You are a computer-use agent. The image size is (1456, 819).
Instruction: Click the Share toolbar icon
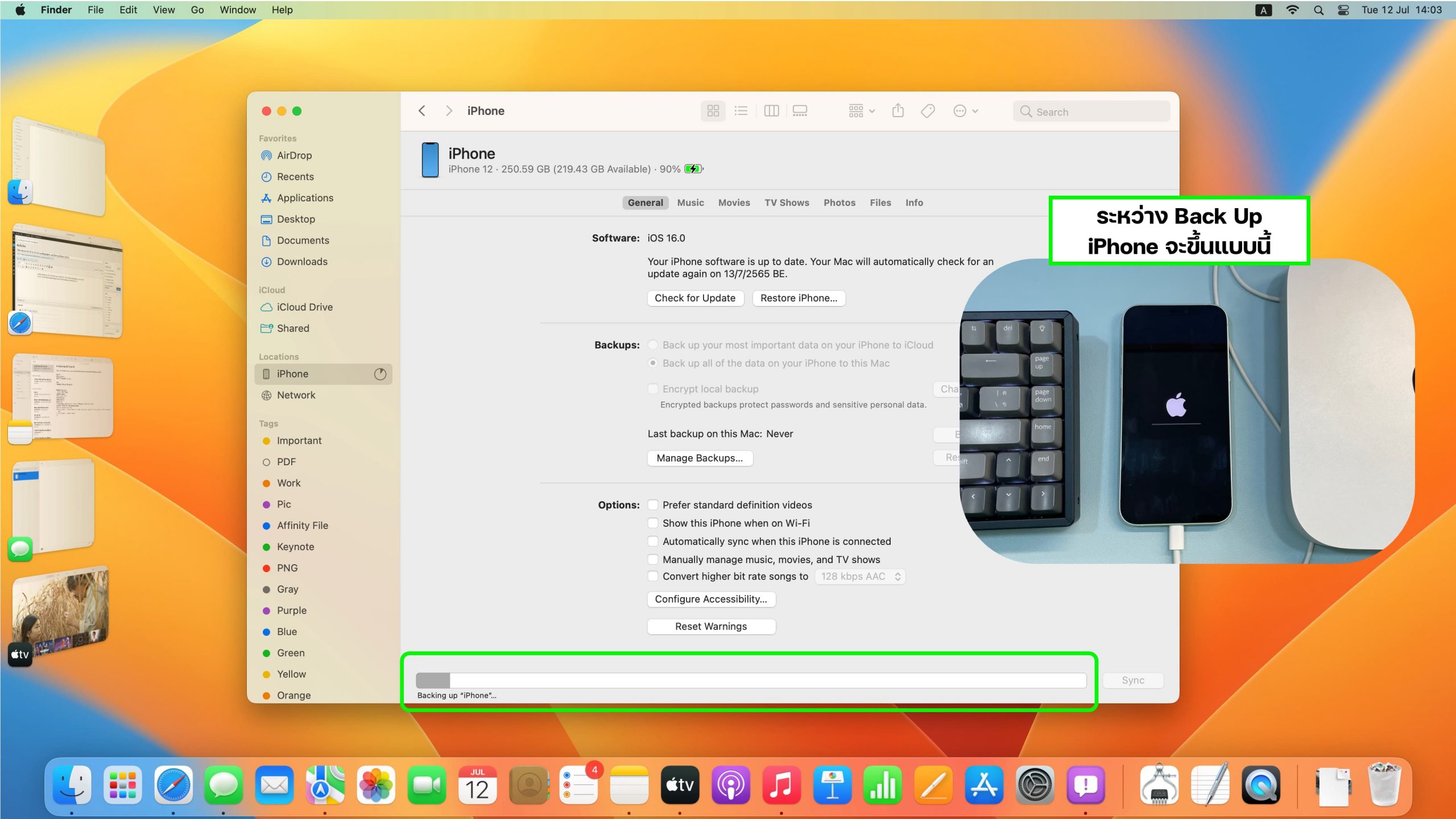[898, 111]
